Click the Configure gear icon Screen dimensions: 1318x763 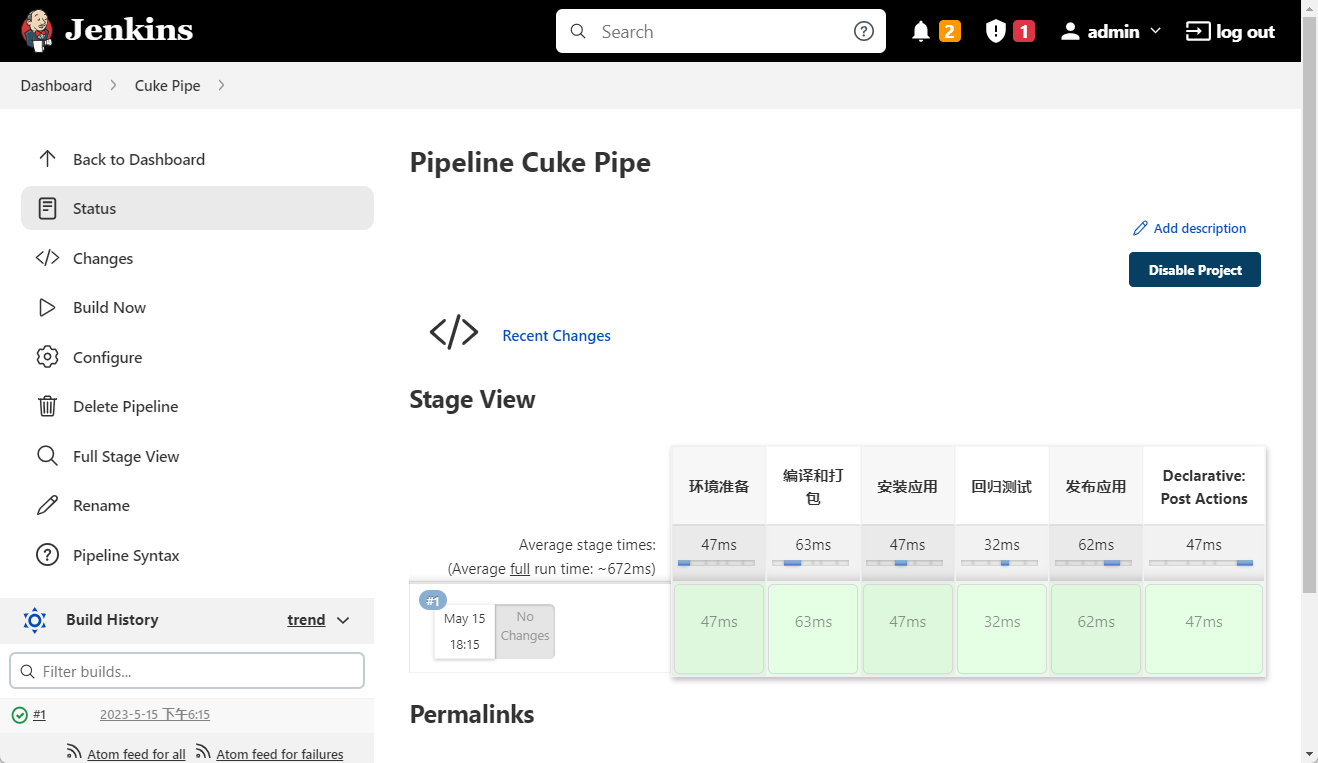pos(47,357)
